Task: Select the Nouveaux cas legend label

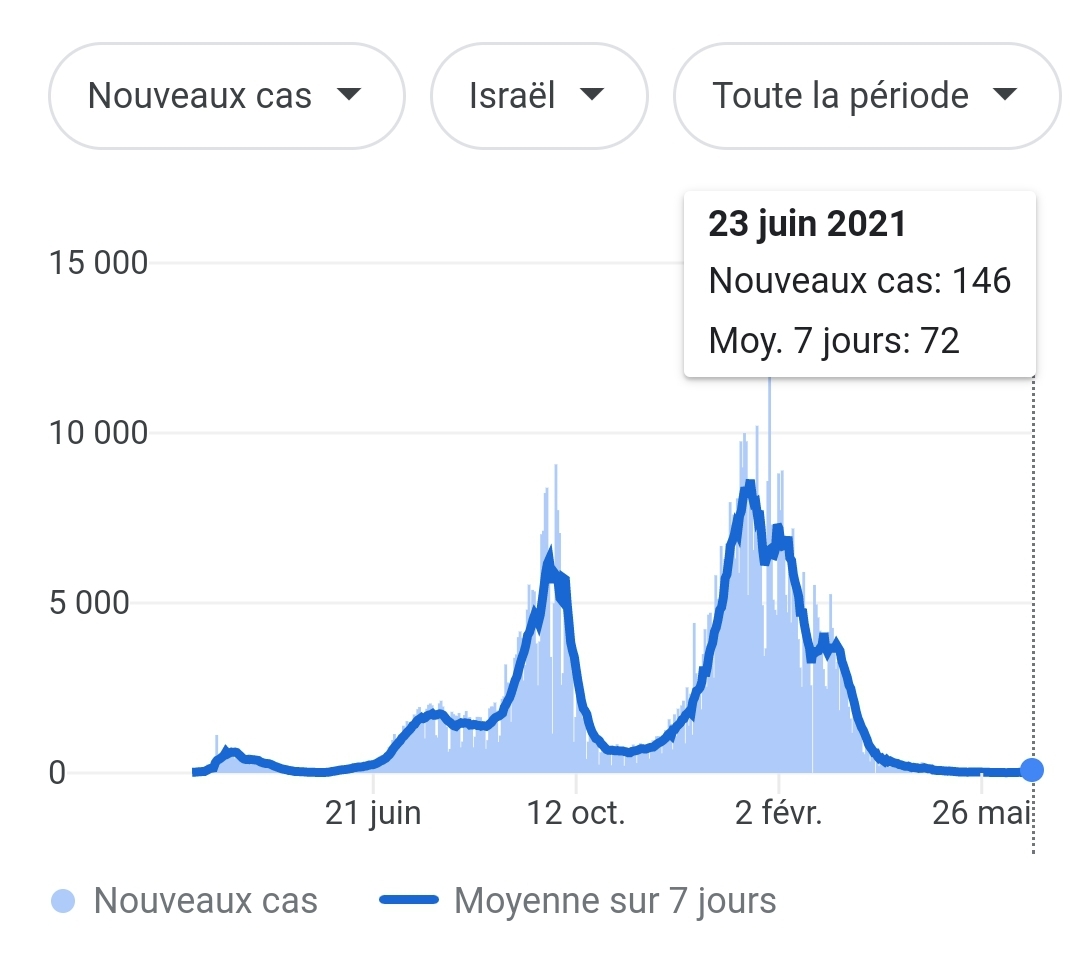Action: [x=205, y=901]
